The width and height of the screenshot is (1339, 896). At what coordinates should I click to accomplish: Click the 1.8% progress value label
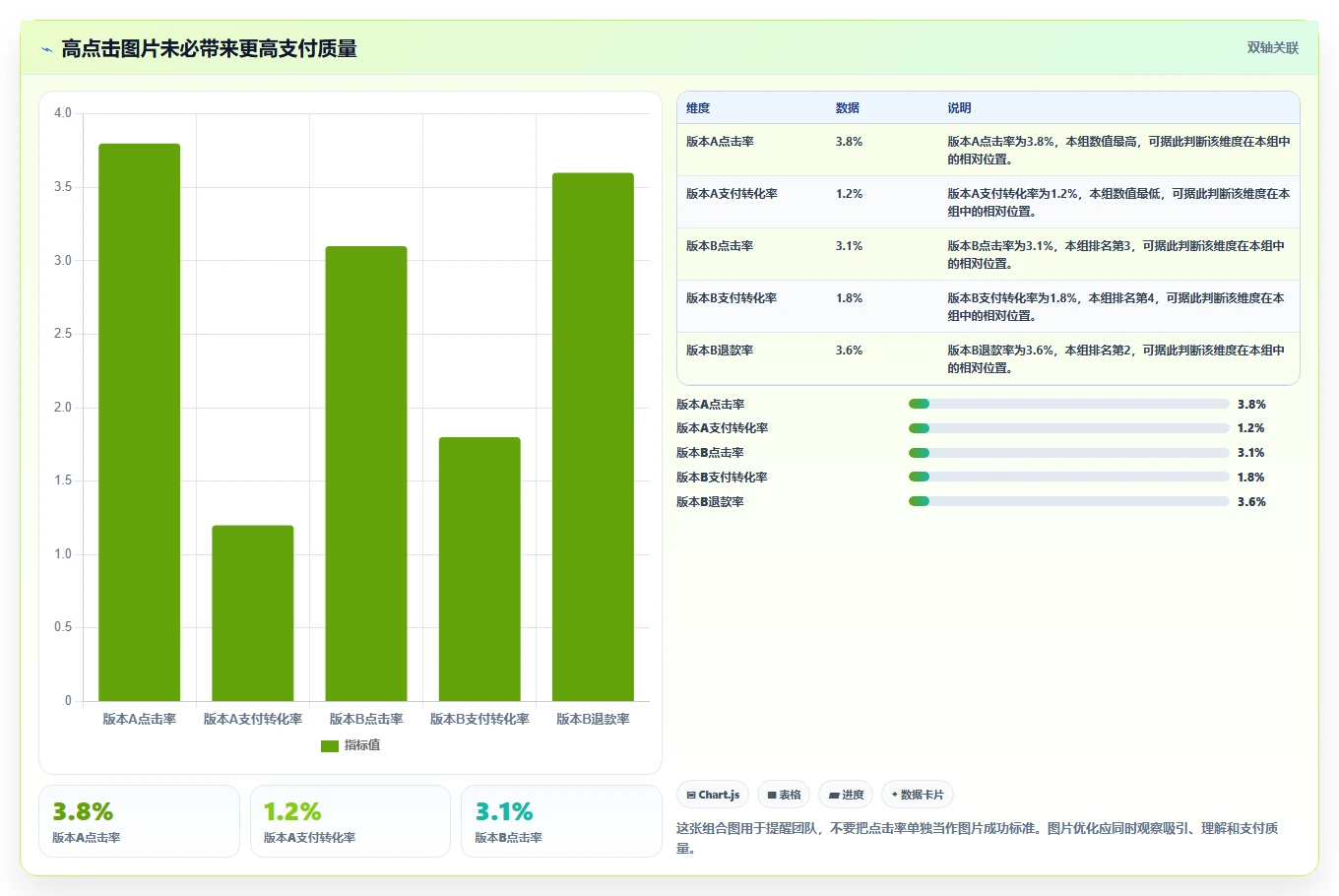point(1251,478)
